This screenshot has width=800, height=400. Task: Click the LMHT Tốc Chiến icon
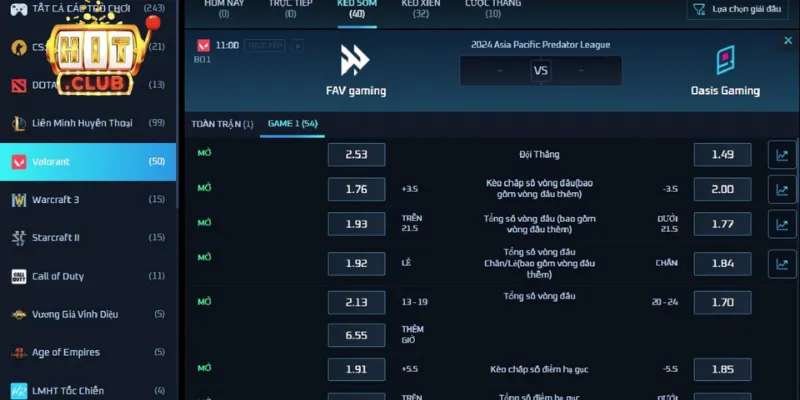pos(19,391)
